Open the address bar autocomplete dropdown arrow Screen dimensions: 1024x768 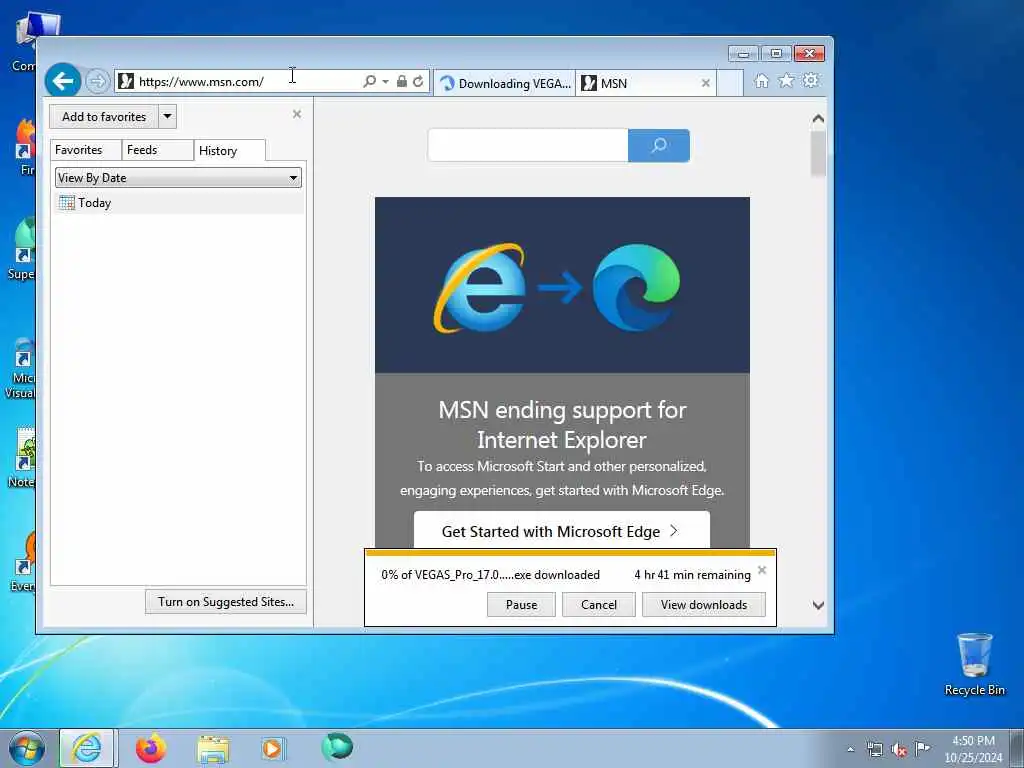click(385, 81)
